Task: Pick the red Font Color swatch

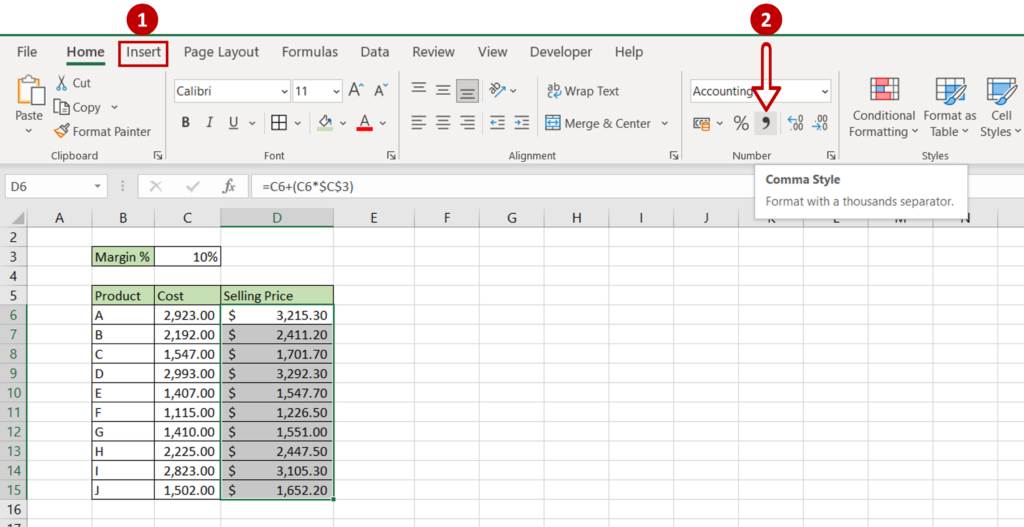Action: [x=364, y=123]
